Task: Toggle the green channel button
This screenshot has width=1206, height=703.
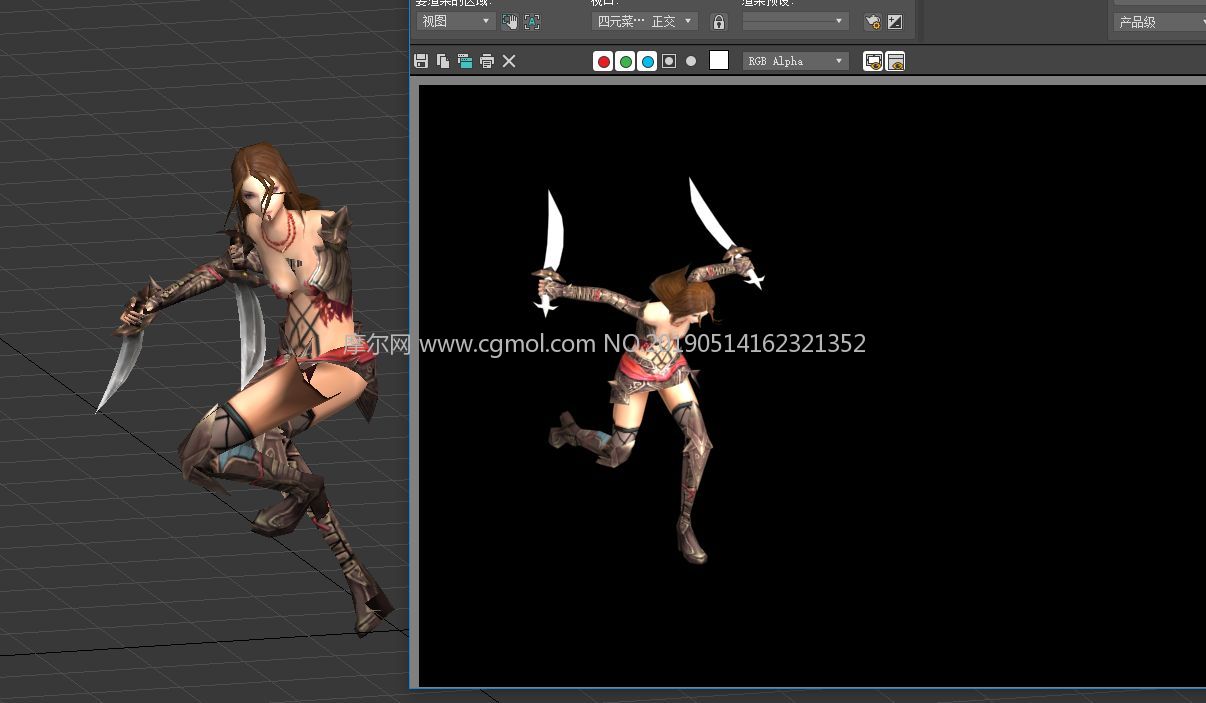Action: [625, 61]
